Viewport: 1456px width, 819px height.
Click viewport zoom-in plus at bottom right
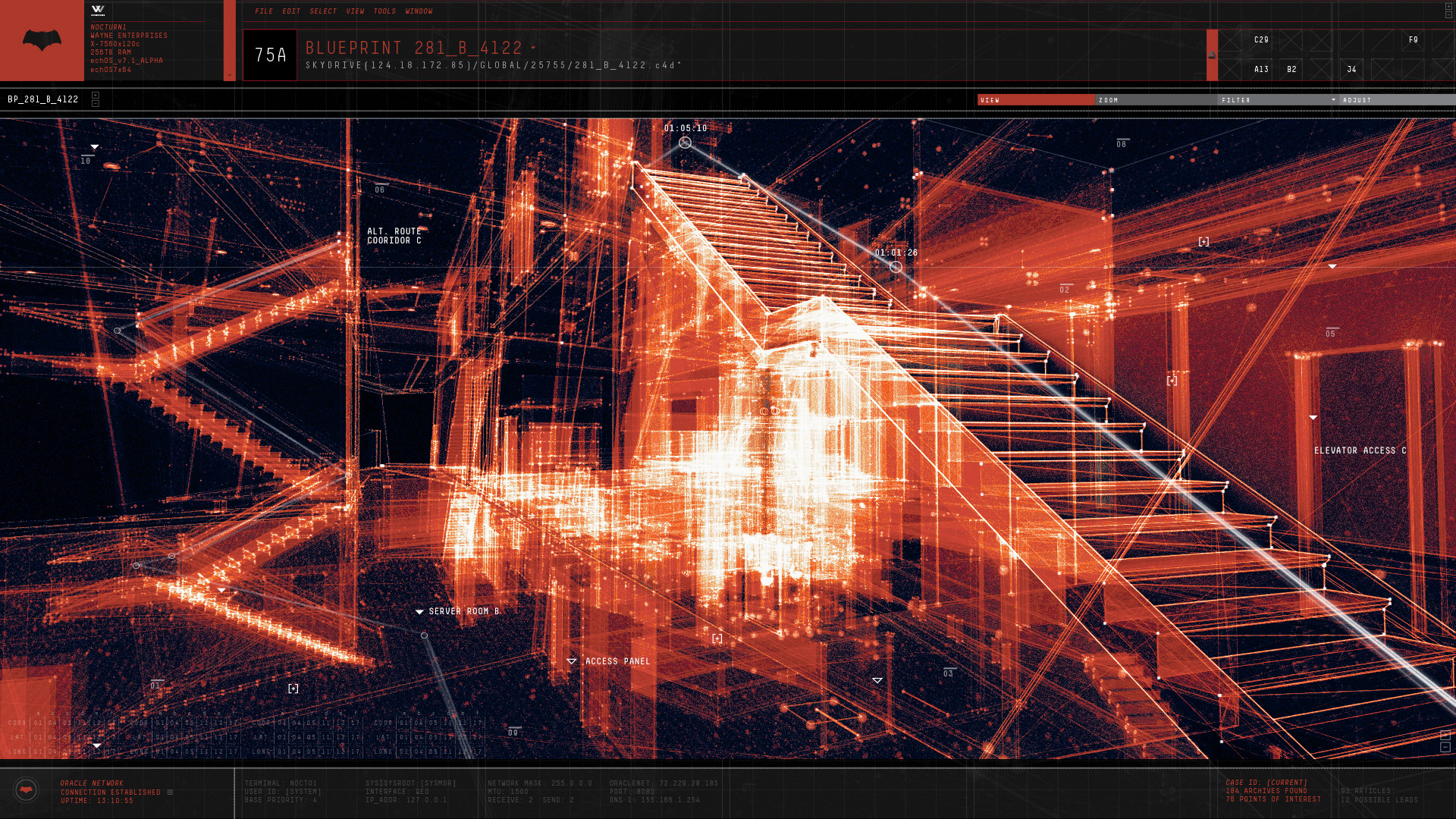pos(1445,735)
